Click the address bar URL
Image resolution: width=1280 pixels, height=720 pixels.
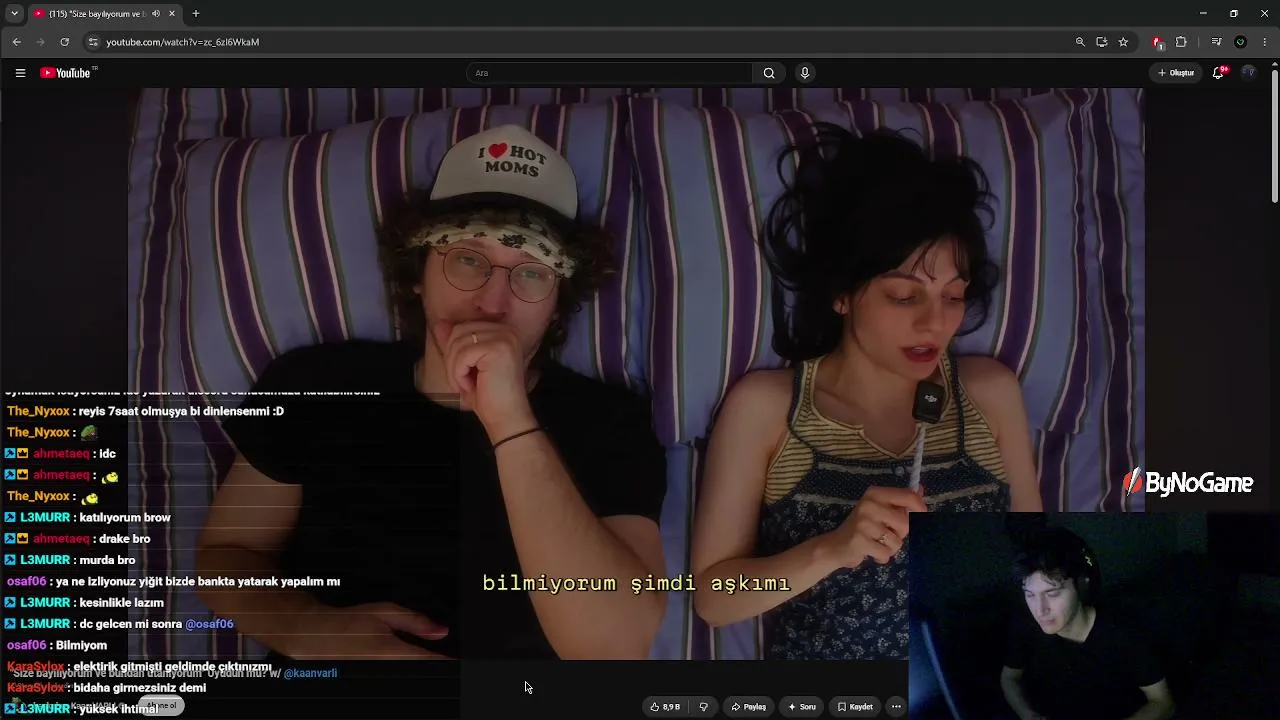tap(183, 42)
